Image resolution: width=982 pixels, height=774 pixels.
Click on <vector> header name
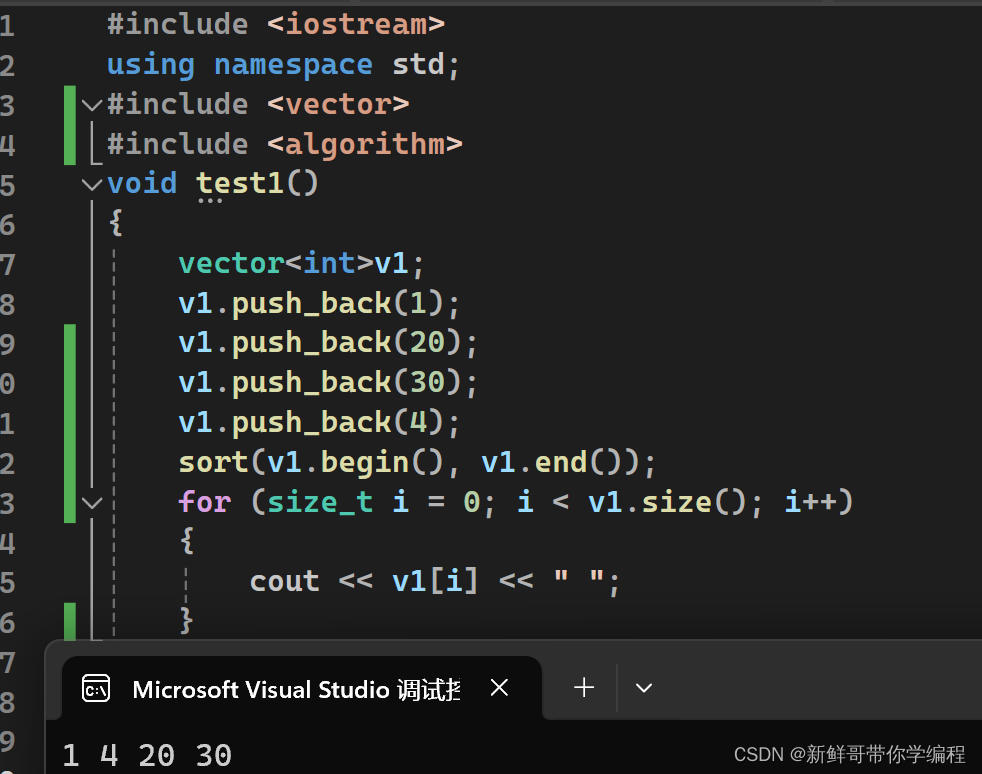click(x=338, y=104)
